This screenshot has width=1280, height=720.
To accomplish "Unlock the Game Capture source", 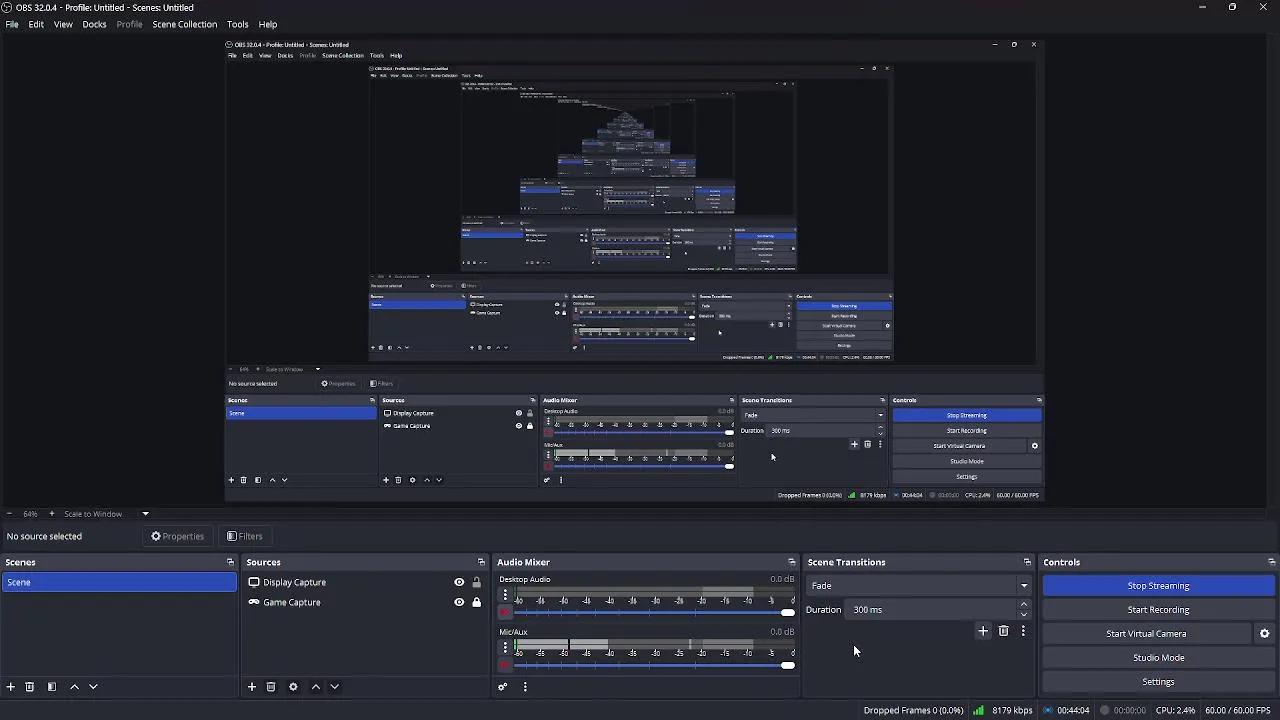I will [x=476, y=602].
